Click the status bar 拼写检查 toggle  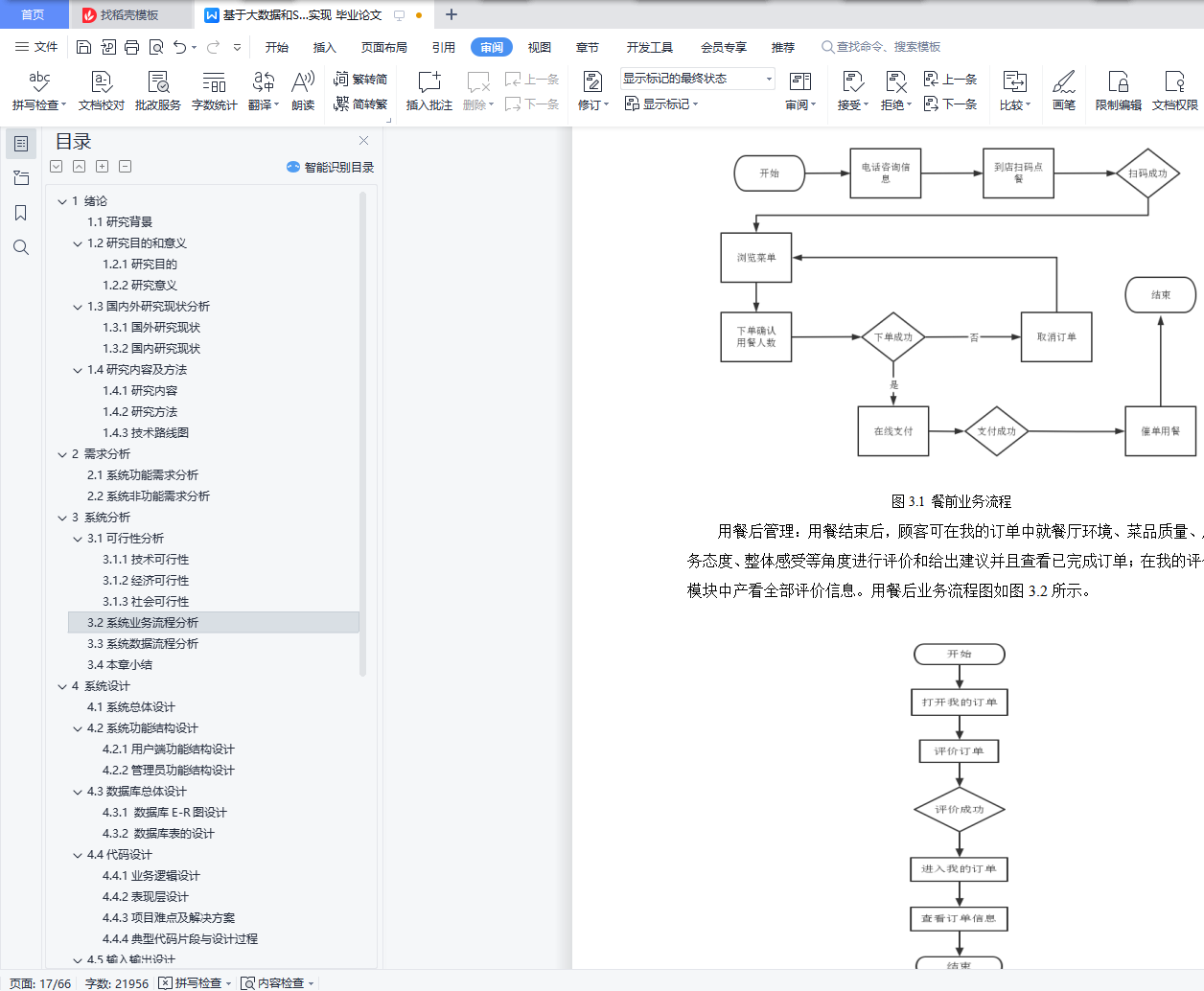click(x=196, y=982)
